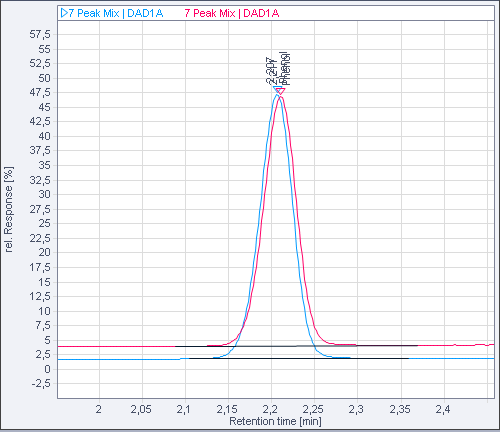This screenshot has height=432, width=500.
Task: Select the blue '7 Peak Mix | DAD1A' legend entry
Action: click(116, 13)
